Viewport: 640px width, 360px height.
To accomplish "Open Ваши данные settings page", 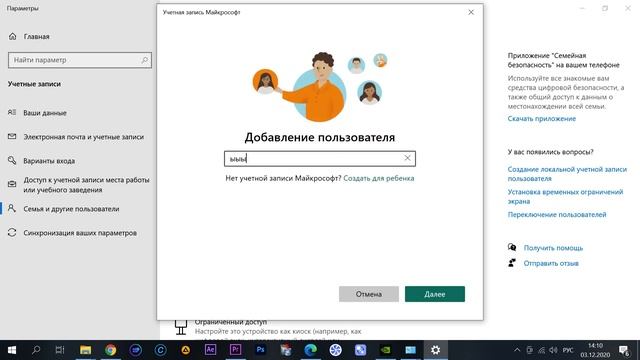I will click(45, 113).
